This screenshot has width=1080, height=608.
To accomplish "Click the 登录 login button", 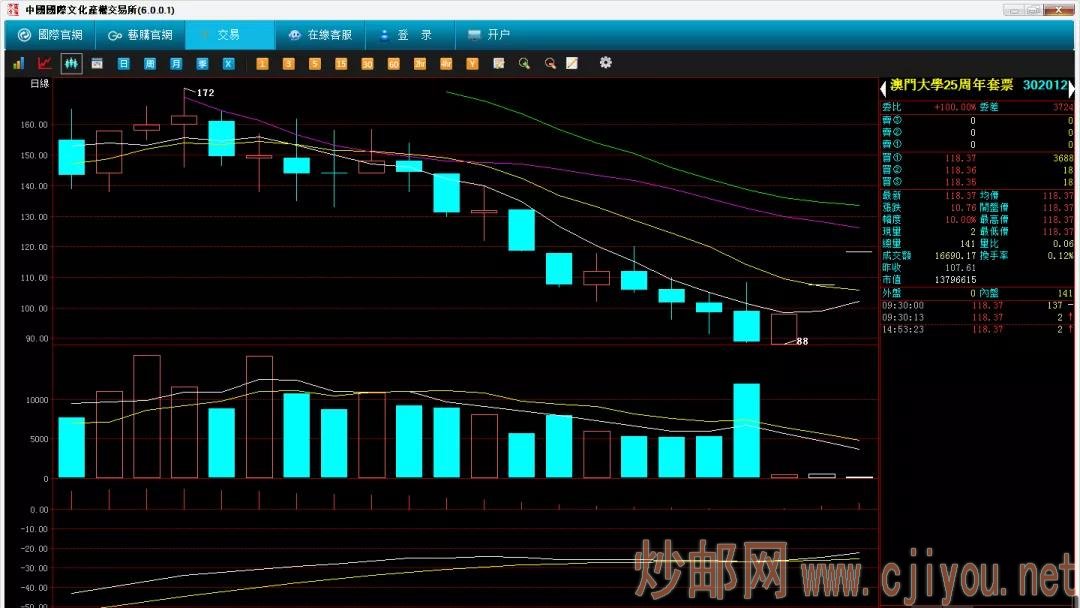I will tap(413, 35).
